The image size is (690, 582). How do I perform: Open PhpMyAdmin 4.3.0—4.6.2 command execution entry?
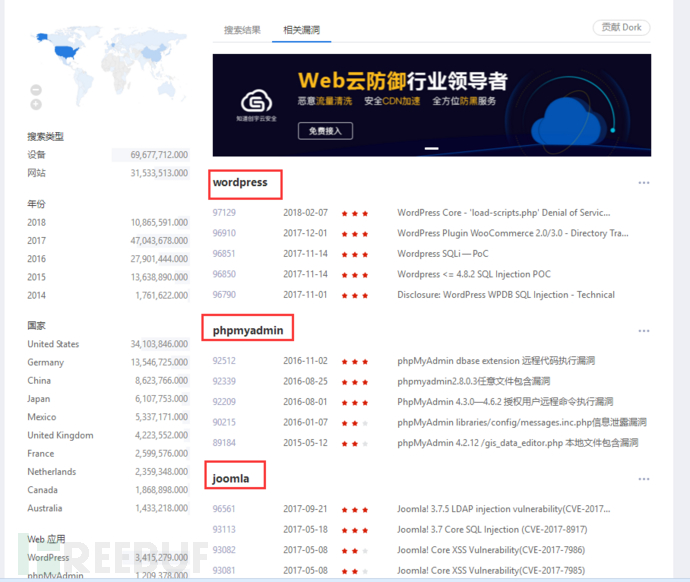click(x=505, y=402)
